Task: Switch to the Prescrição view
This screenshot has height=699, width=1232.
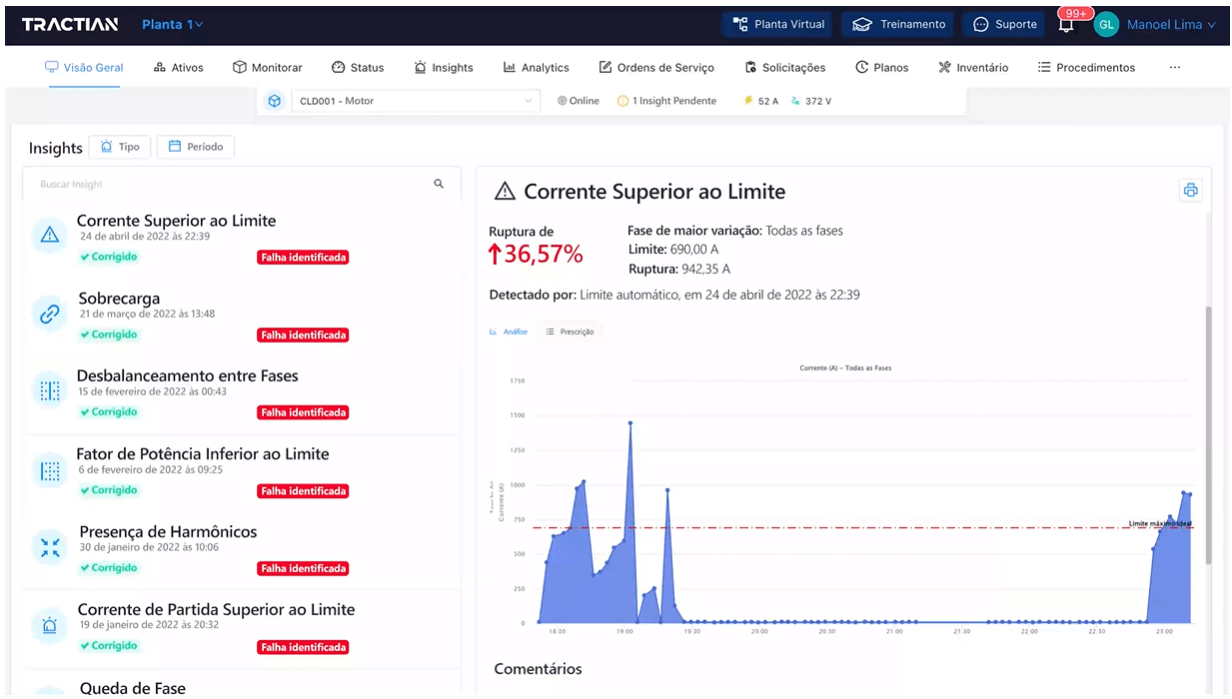Action: tap(569, 331)
